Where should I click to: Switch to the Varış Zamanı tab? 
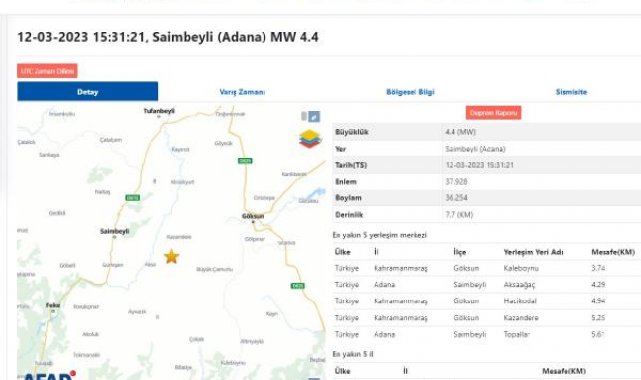pyautogui.click(x=242, y=92)
